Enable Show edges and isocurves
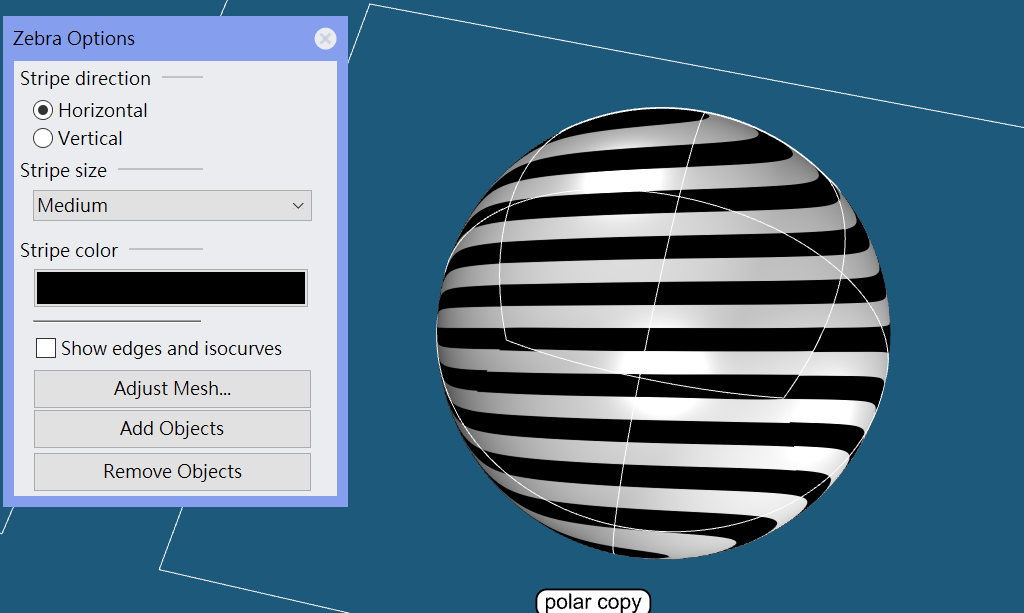Screen dimensions: 1024x613 coord(46,348)
